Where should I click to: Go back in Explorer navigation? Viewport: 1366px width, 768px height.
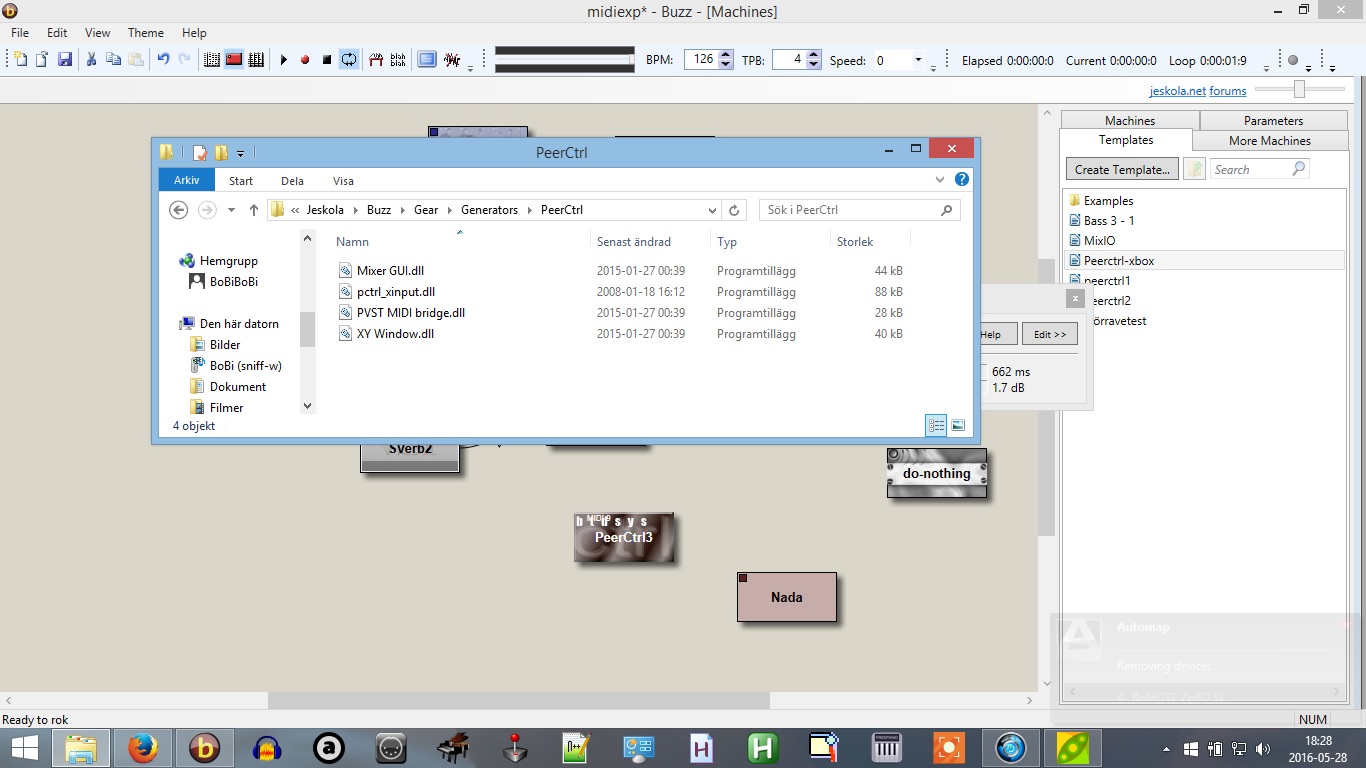coord(178,210)
